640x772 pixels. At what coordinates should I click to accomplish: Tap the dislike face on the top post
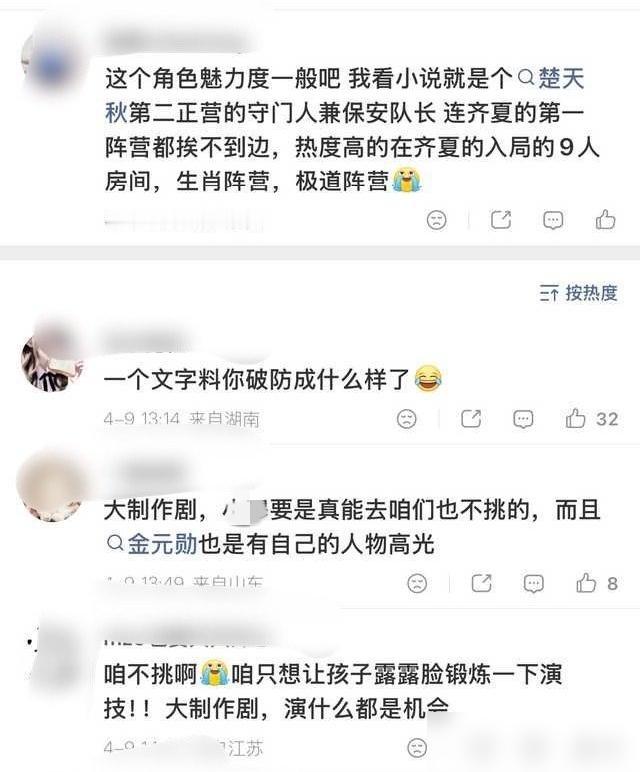click(x=437, y=220)
